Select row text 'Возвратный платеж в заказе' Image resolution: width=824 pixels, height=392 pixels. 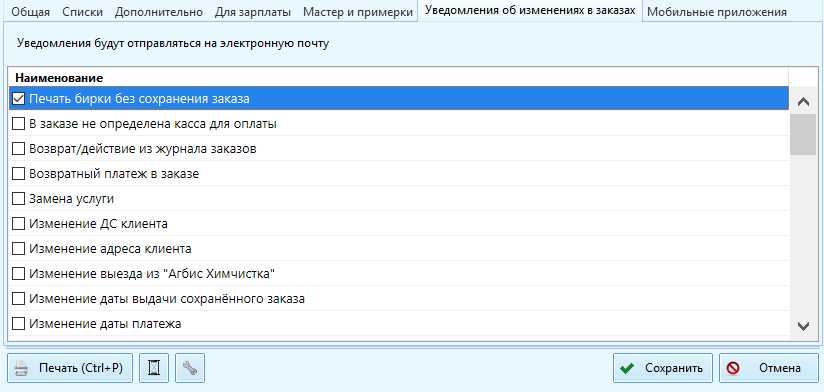[114, 174]
